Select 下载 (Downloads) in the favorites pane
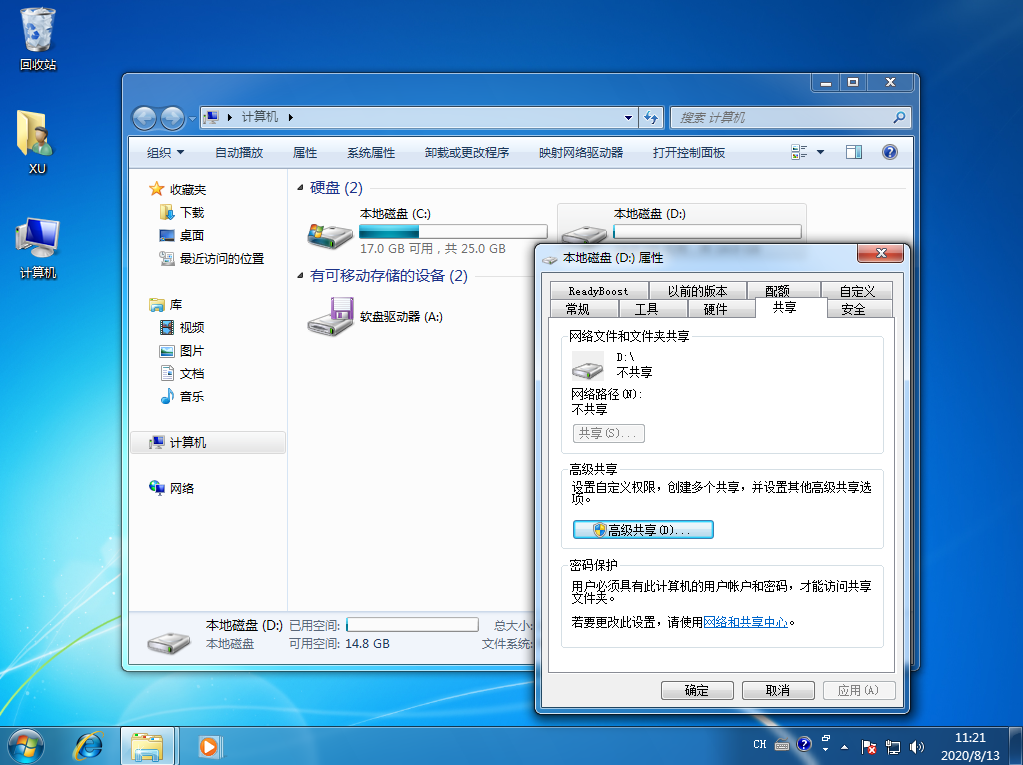The height and width of the screenshot is (765, 1023). pyautogui.click(x=191, y=212)
